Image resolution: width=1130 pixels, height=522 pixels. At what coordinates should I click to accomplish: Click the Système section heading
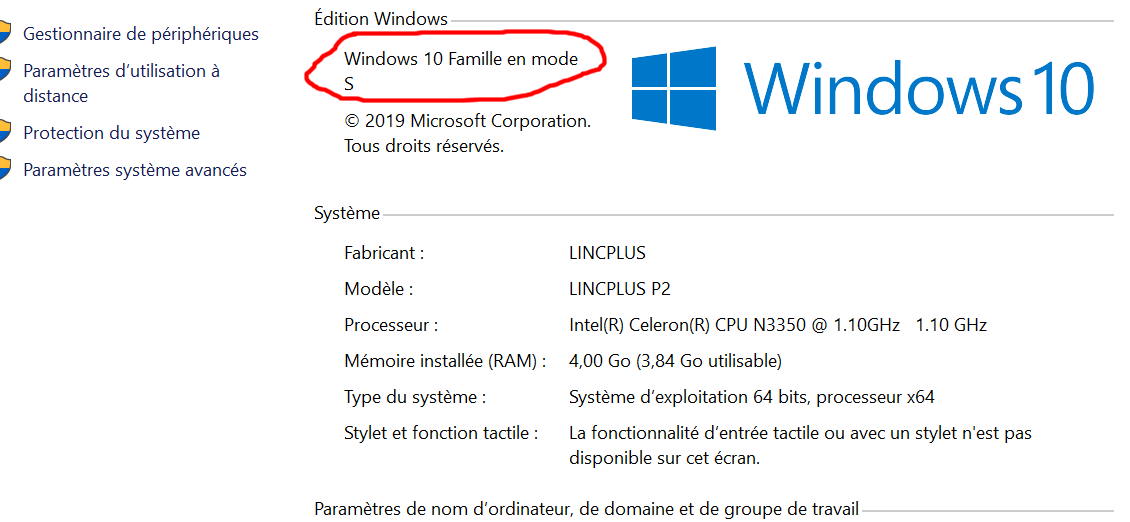[x=347, y=213]
